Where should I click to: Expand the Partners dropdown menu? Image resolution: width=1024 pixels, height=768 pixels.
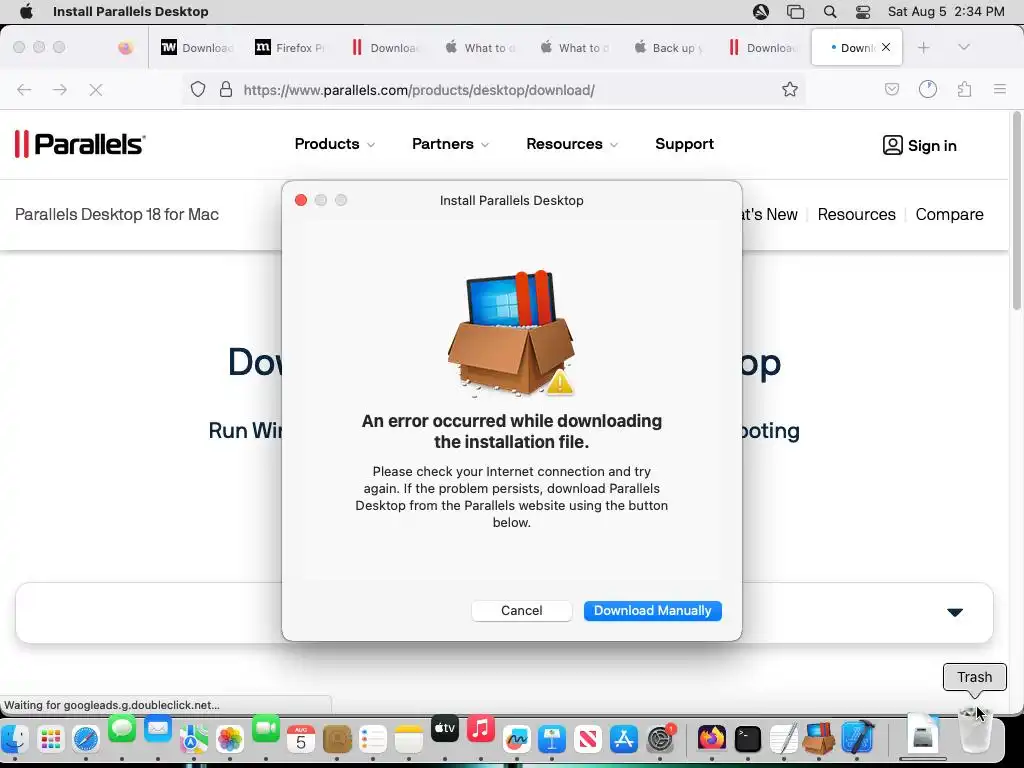450,144
